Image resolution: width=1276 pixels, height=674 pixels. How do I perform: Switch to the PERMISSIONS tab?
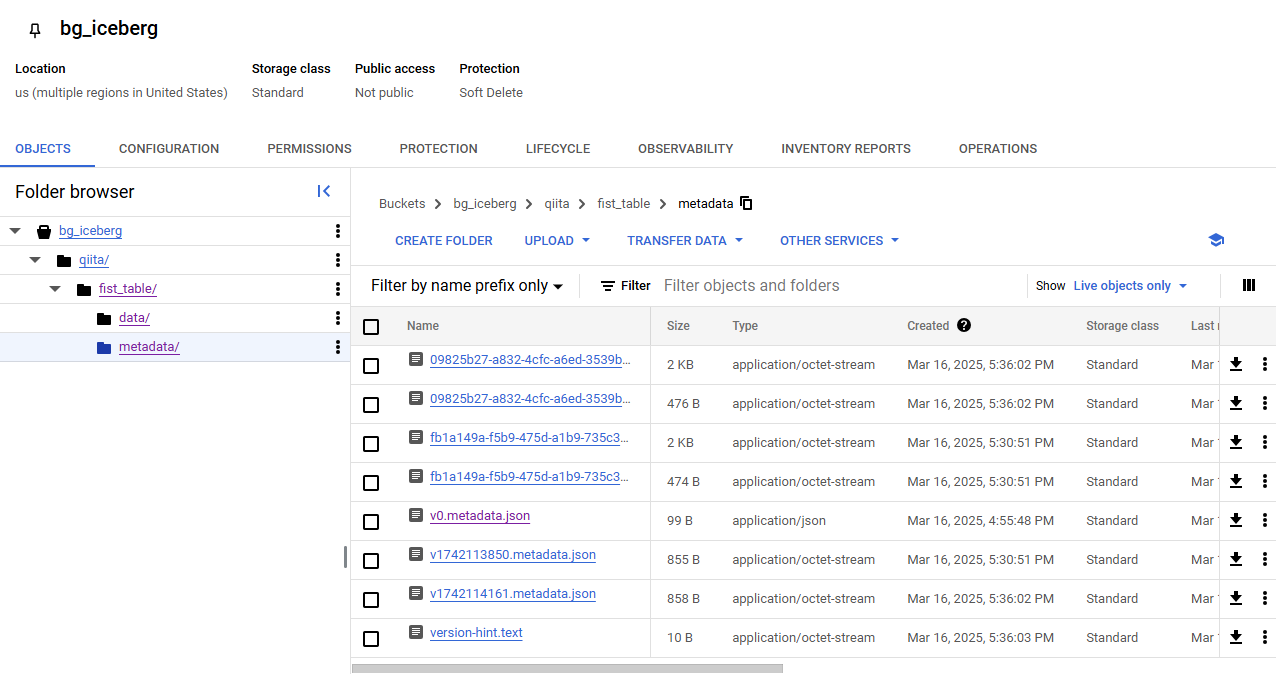309,149
